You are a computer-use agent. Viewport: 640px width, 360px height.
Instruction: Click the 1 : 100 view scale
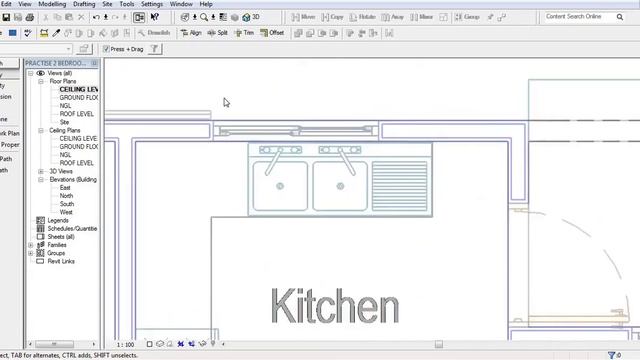125,345
